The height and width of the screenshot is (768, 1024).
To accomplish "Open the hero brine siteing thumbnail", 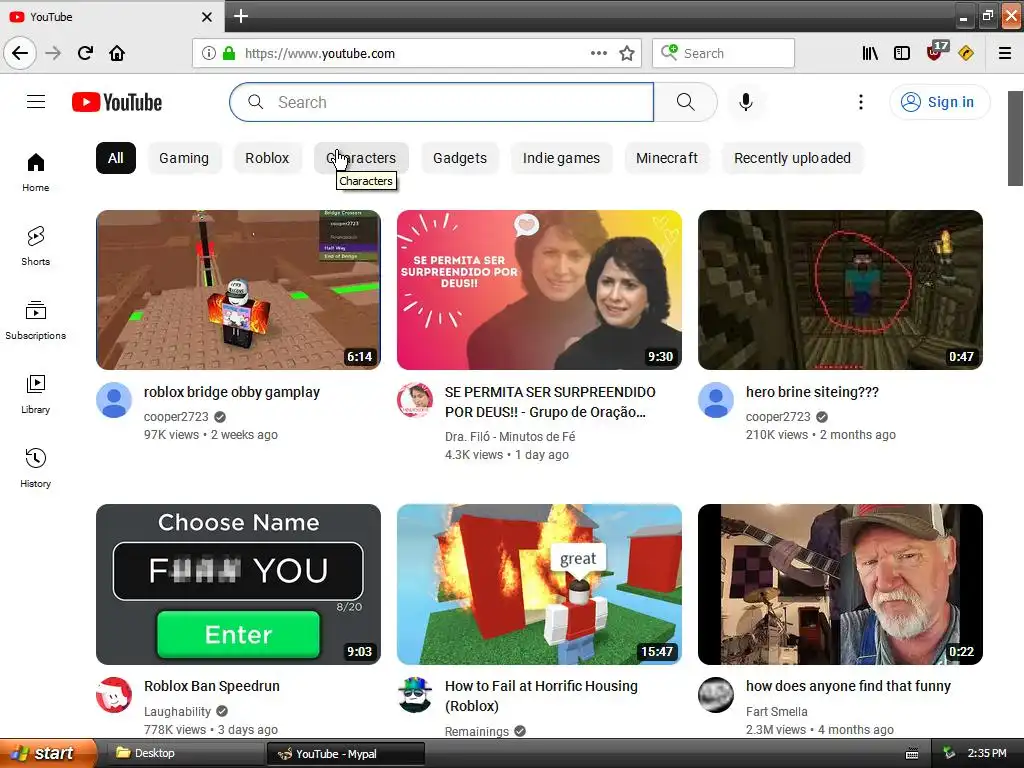I will (840, 290).
